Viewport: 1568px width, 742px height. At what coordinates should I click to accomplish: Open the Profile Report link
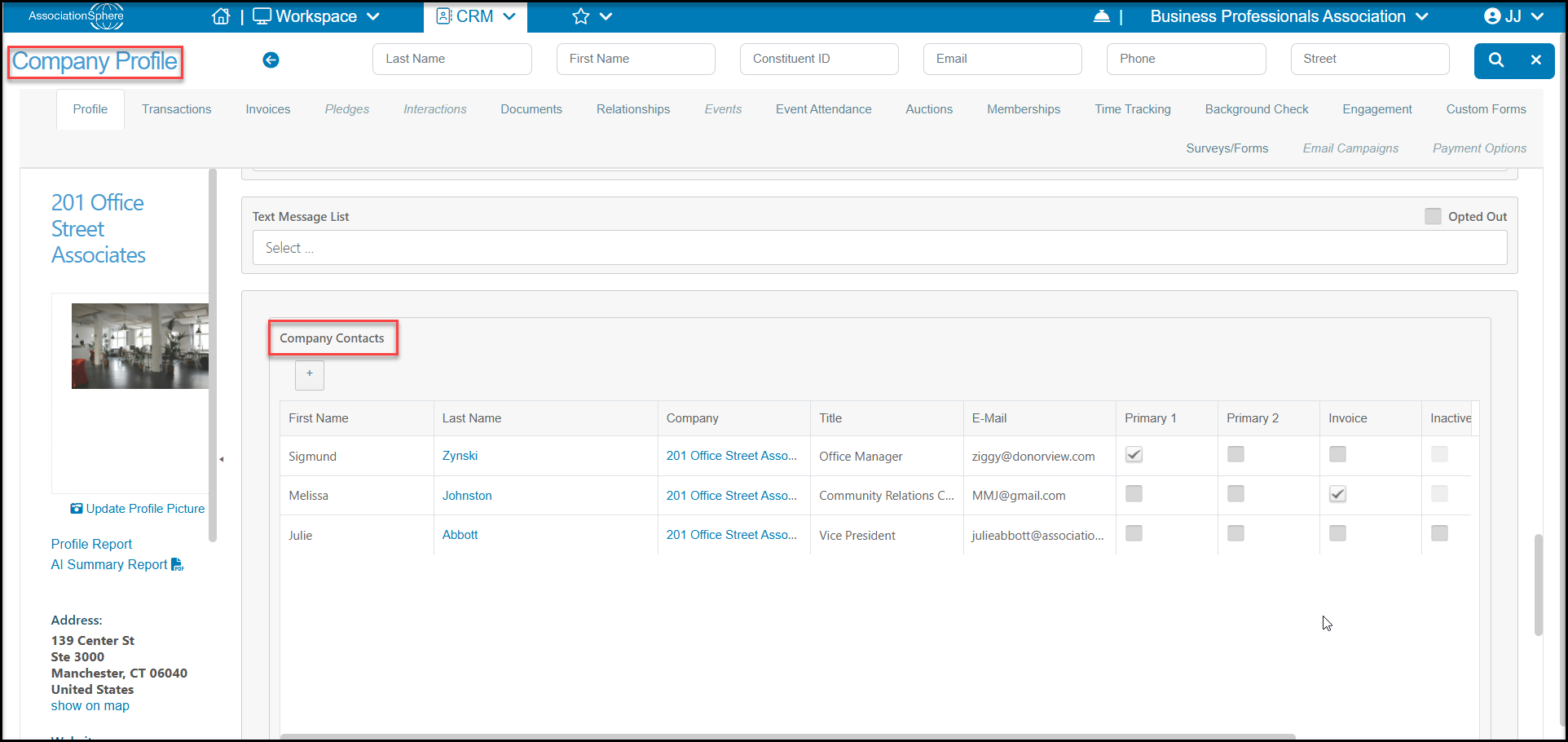(x=91, y=544)
